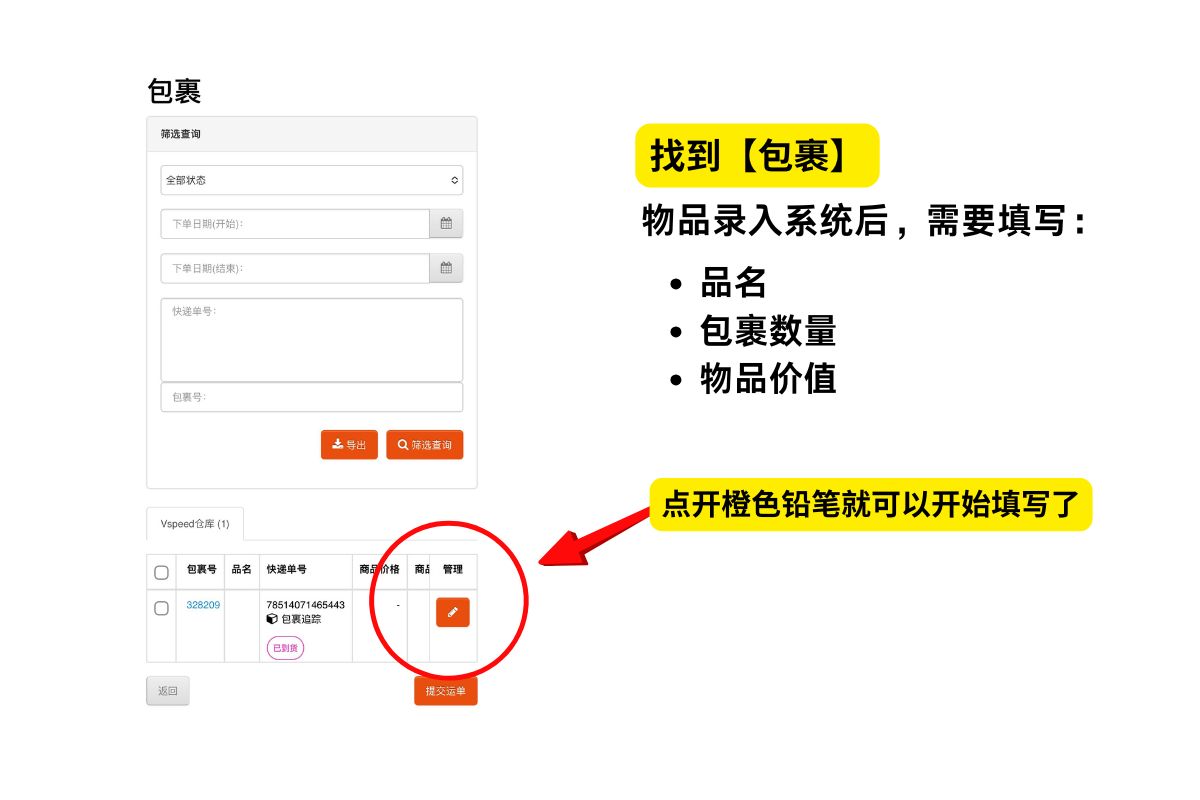Select the 包裹号 input box
Screen dimensions: 1200x800
[x=311, y=397]
